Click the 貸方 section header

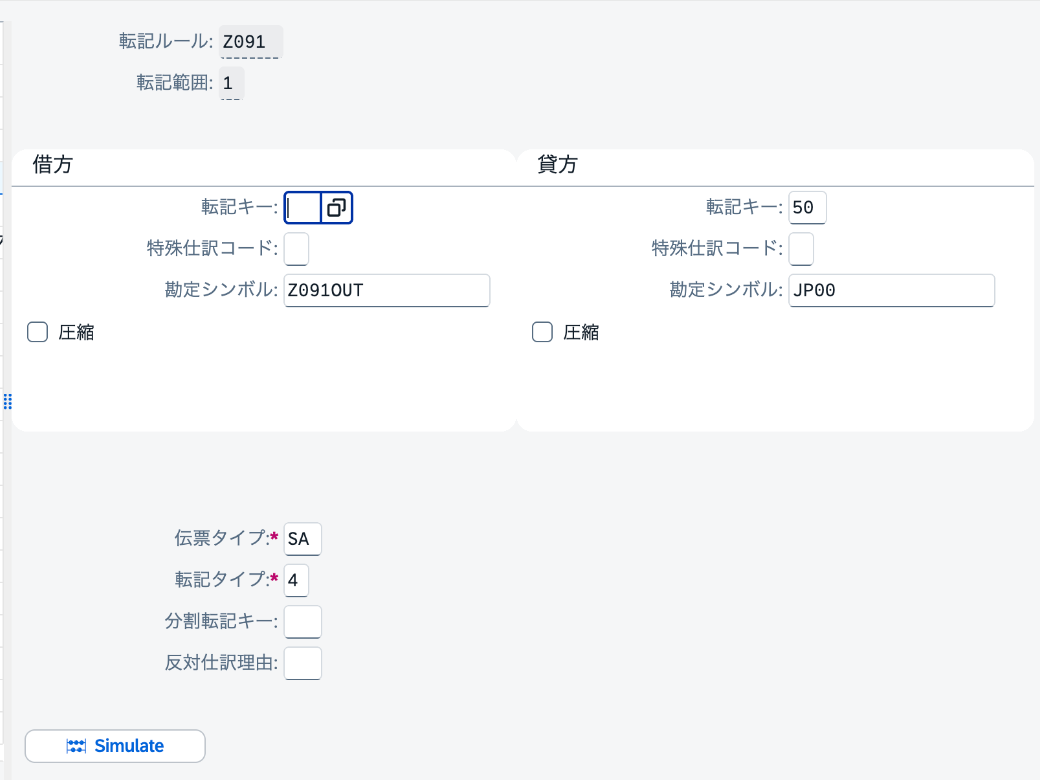click(557, 164)
